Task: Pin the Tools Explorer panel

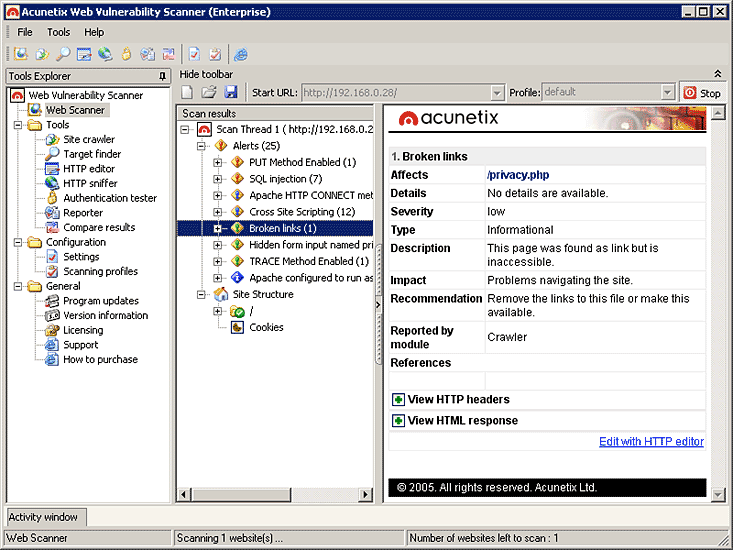Action: [x=162, y=76]
